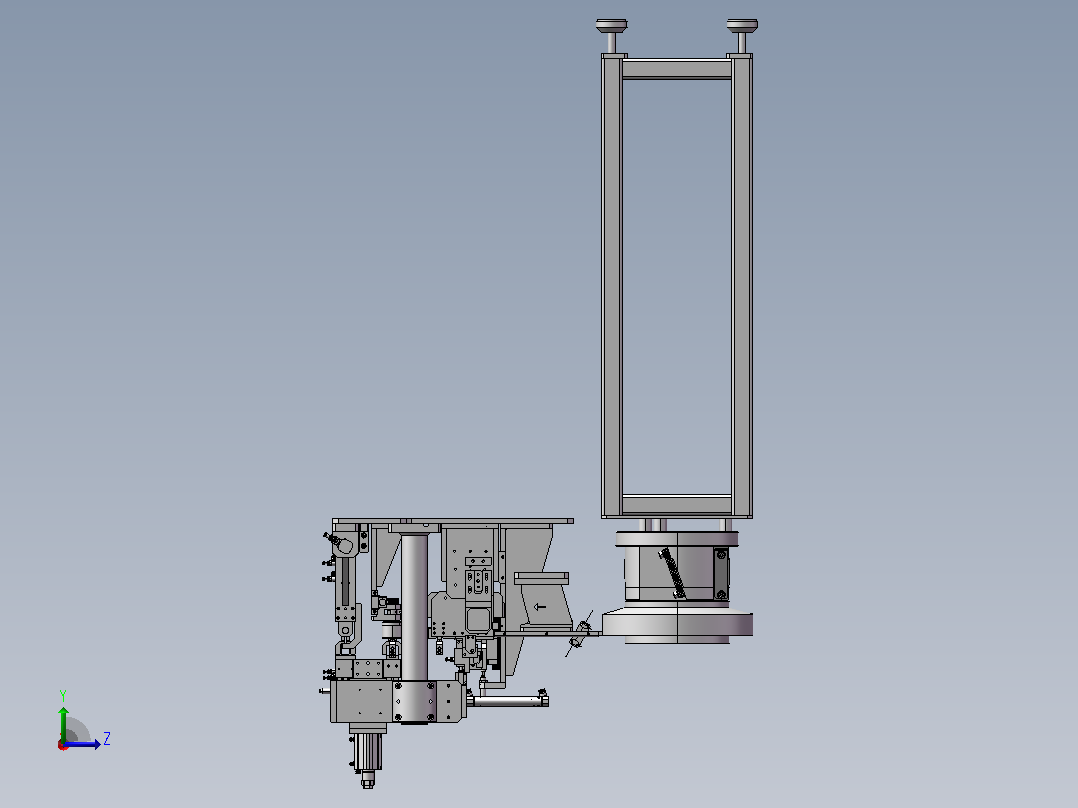The width and height of the screenshot is (1078, 808).
Task: Select the right upright post of the tall frame
Action: click(742, 287)
